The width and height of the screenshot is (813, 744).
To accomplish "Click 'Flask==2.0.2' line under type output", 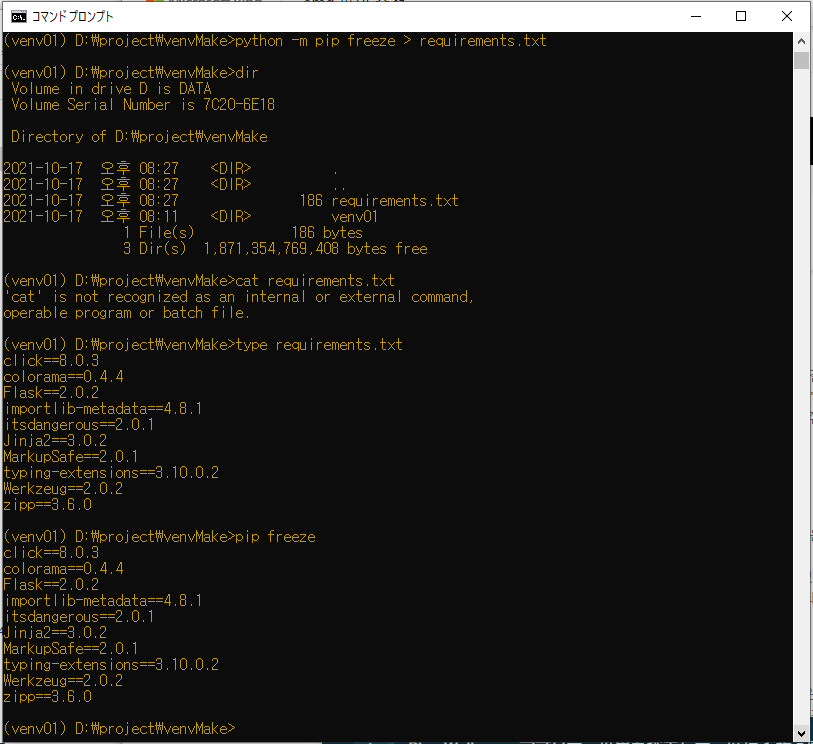I will pyautogui.click(x=51, y=393).
